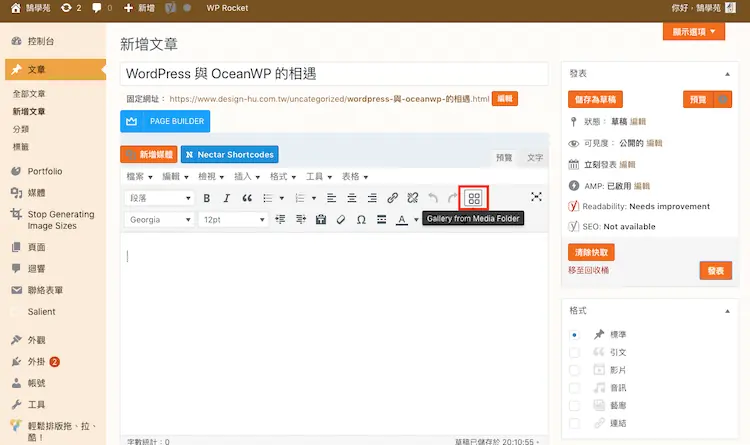Click the Move to Trash link
Viewport: 750px width, 445px height.
coord(588,270)
